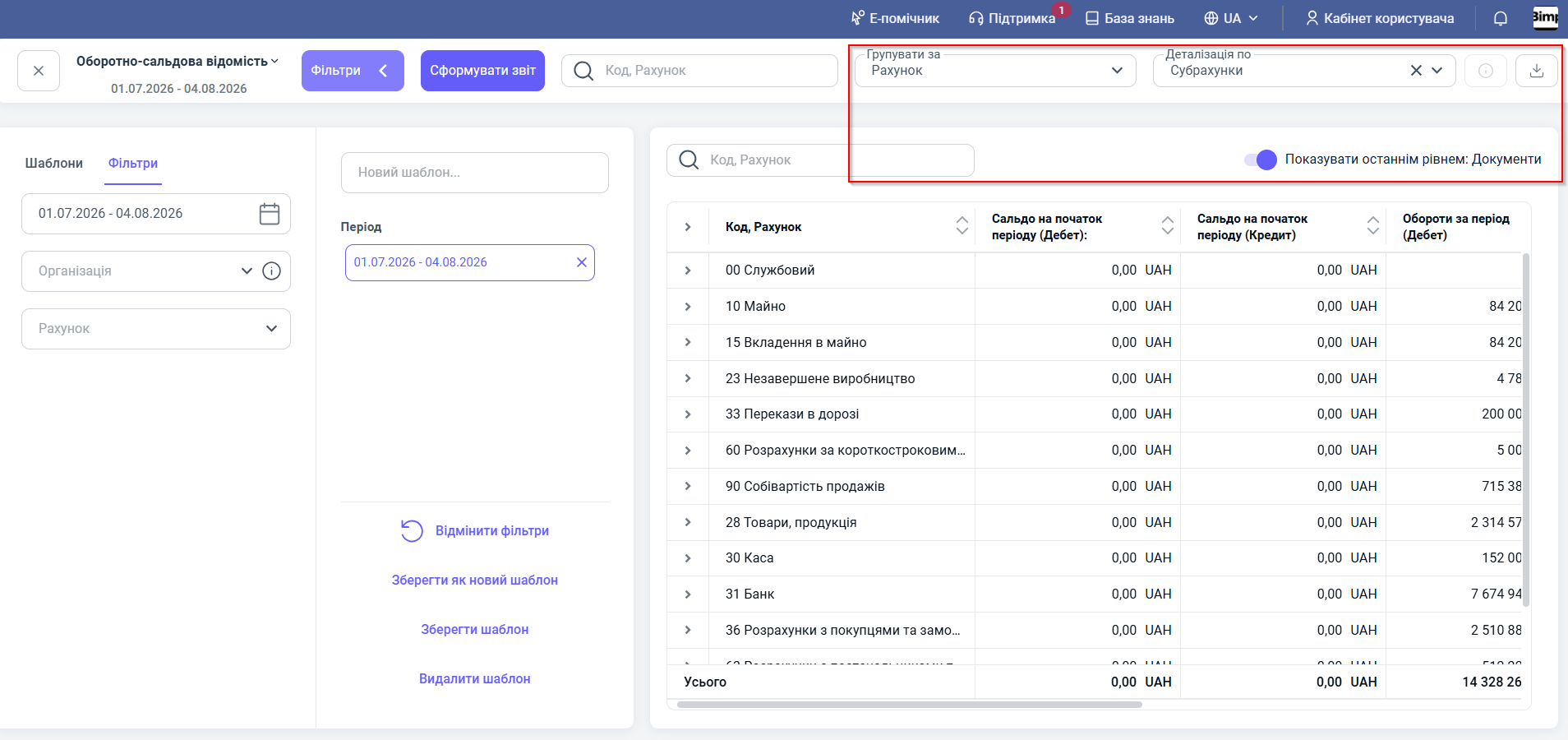Click the vertical scrollbar of the table
This screenshot has width=1568, height=740.
(1526, 429)
